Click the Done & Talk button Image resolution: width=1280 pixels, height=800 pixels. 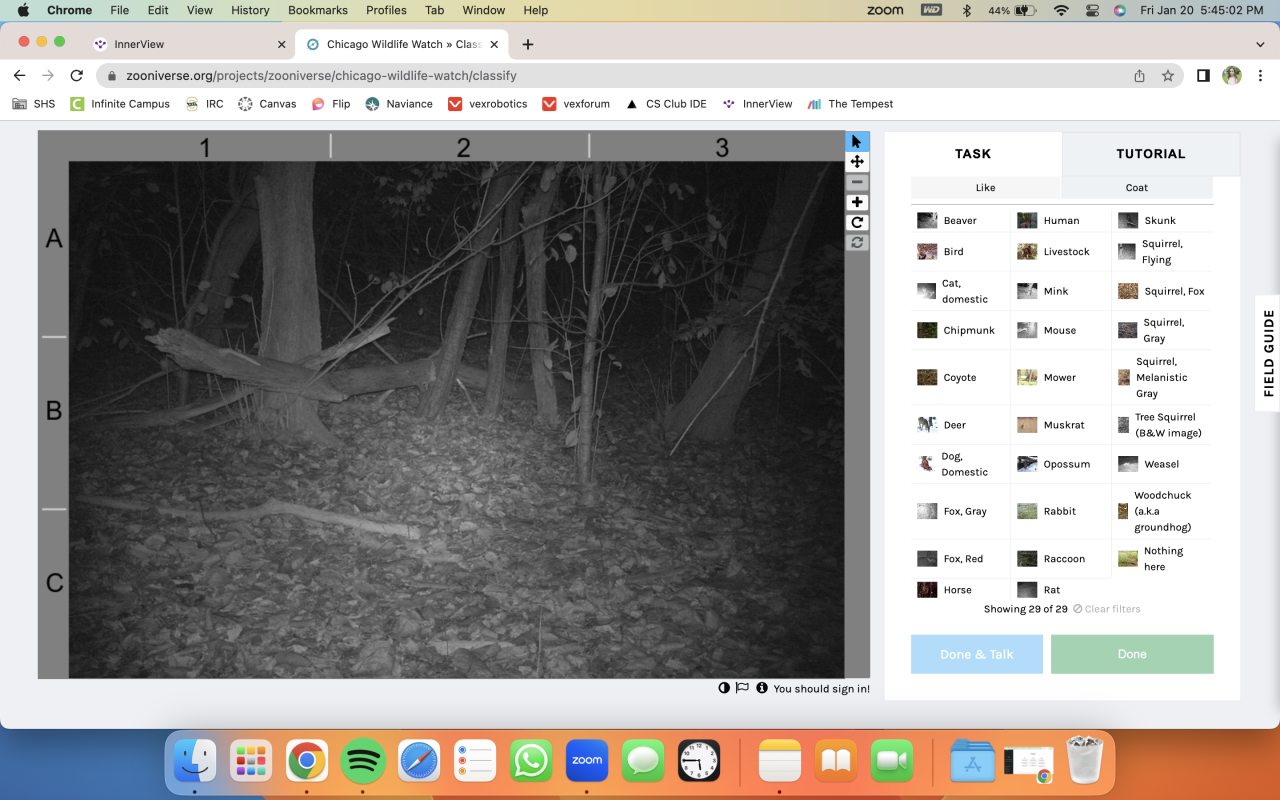(976, 654)
